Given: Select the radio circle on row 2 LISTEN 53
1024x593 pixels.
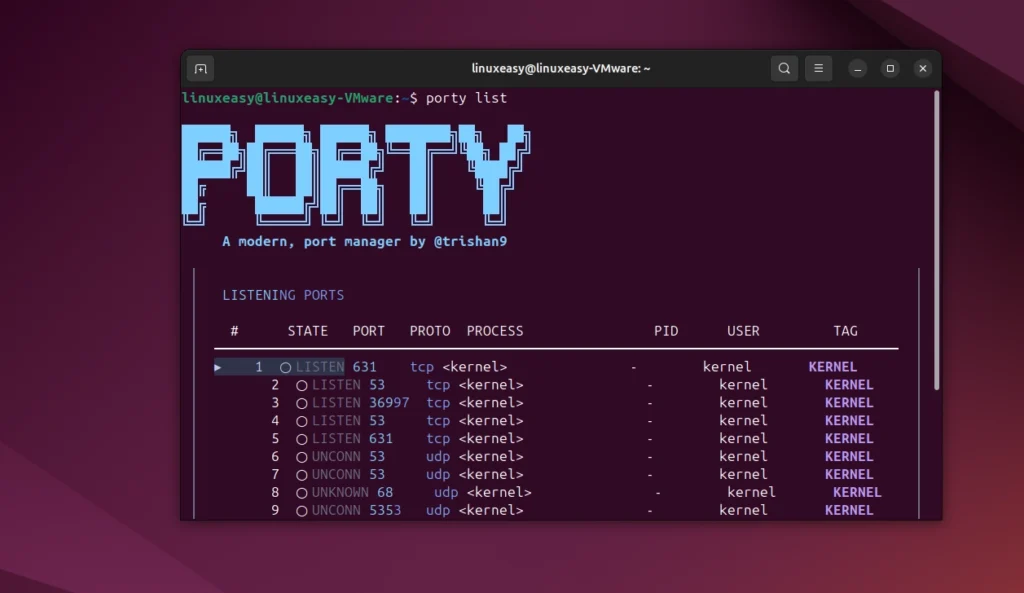Looking at the screenshot, I should click(302, 384).
